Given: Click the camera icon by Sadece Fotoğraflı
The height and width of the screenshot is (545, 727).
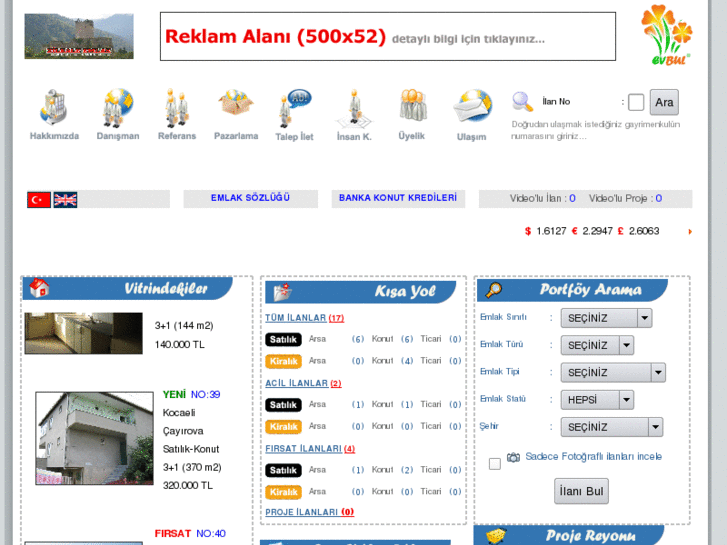Looking at the screenshot, I should click(513, 457).
